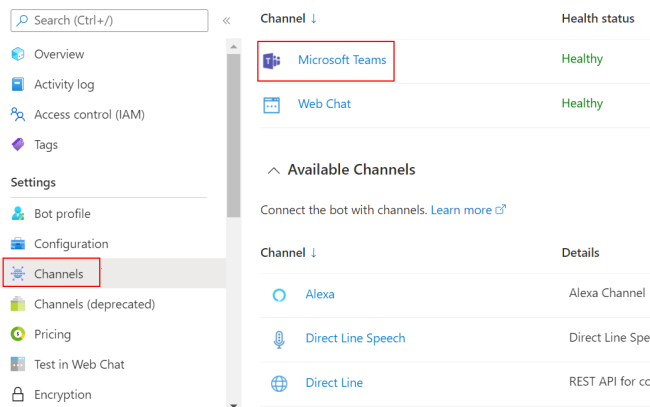The image size is (650, 407).
Task: Click the Overview cube icon
Action: [x=17, y=54]
